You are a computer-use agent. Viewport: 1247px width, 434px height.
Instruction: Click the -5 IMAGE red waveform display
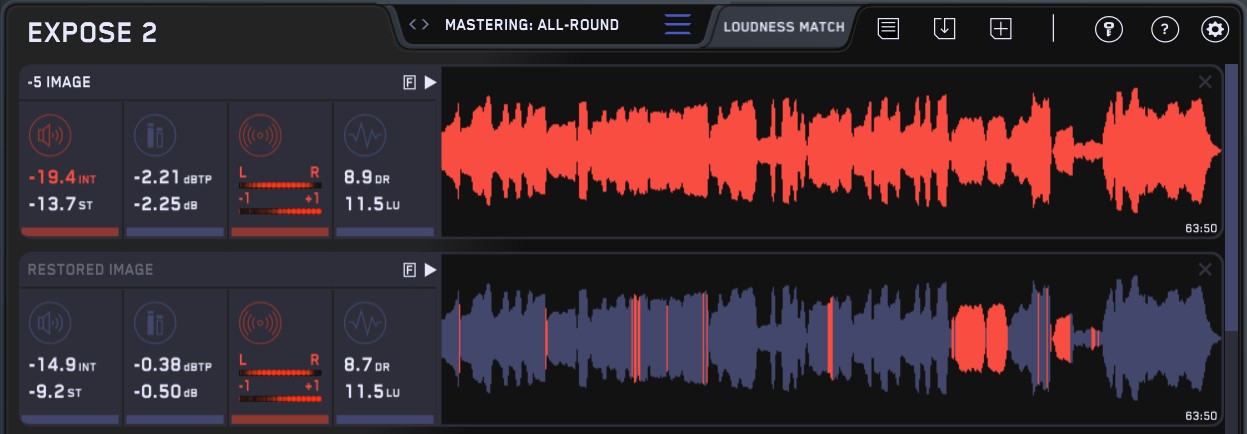click(830, 152)
